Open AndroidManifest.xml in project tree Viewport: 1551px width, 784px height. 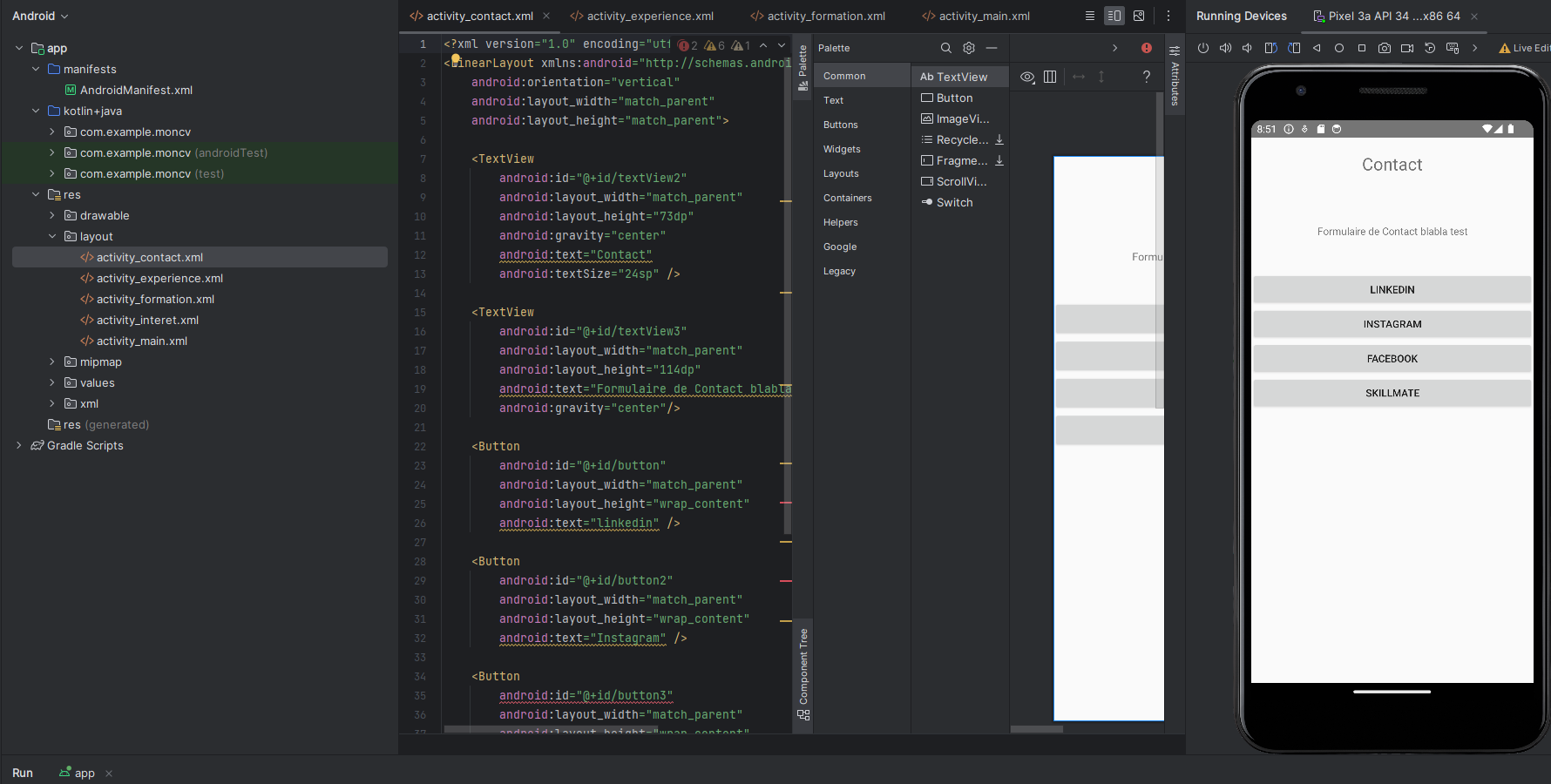136,91
